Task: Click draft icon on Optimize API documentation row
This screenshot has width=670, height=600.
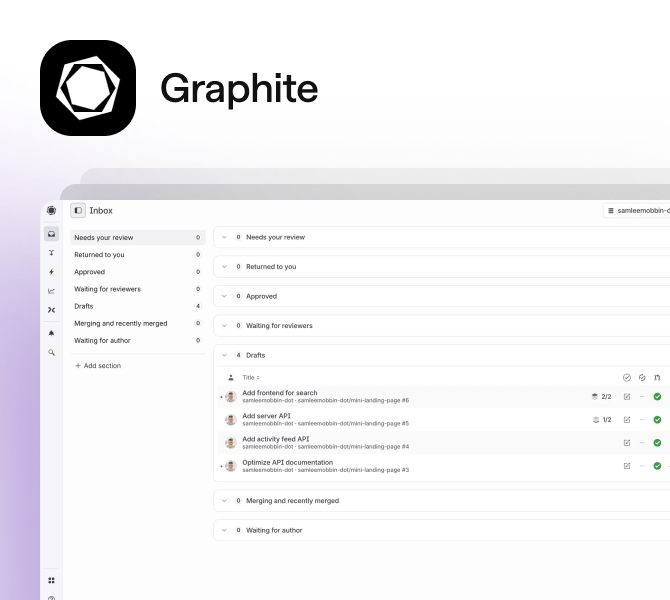Action: (x=627, y=466)
